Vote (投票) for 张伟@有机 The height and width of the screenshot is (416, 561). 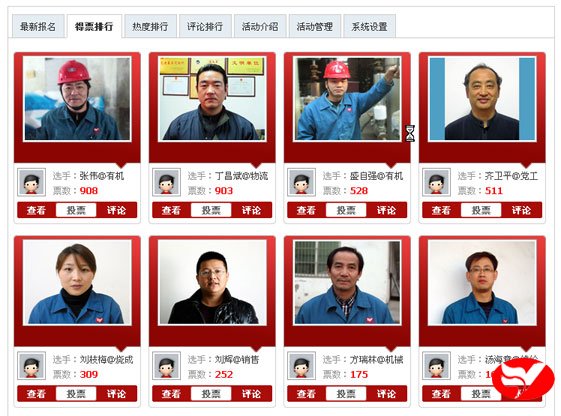point(76,210)
